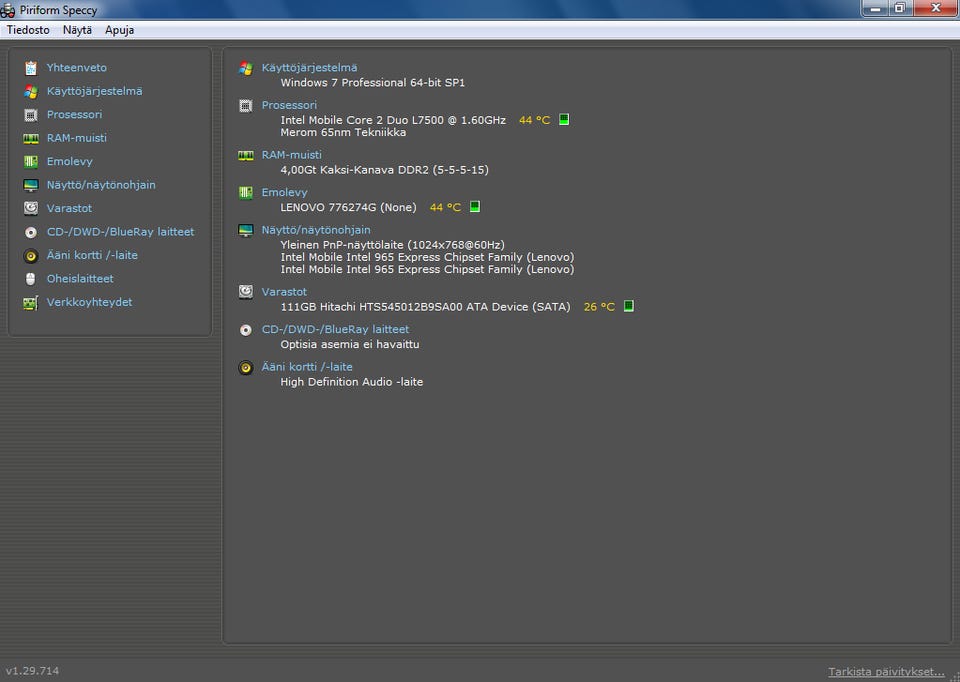
Task: Select Yhteenveto in the sidebar
Action: coord(77,68)
